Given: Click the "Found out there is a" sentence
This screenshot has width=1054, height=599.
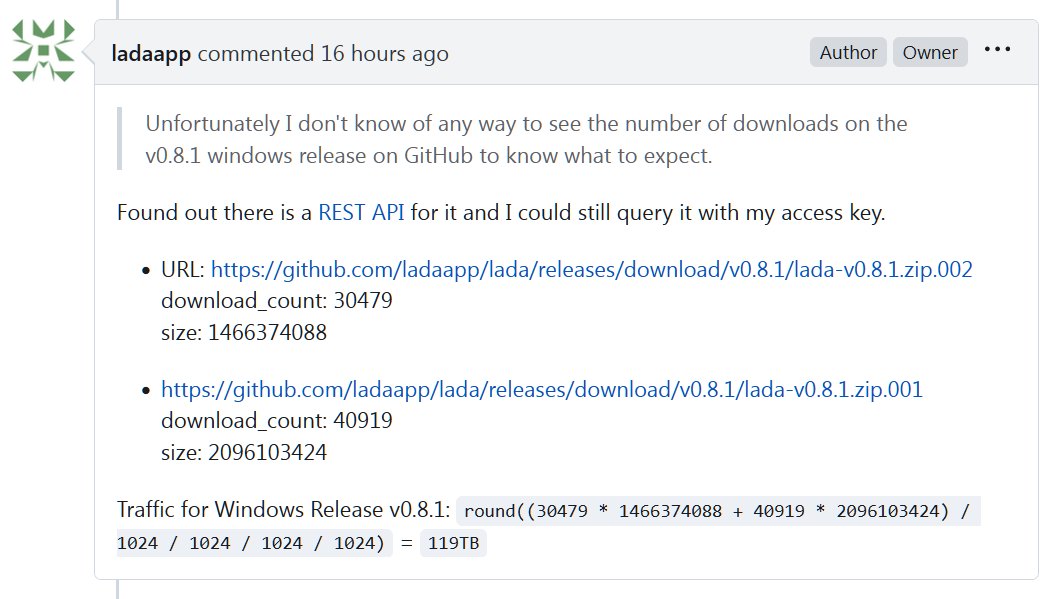Looking at the screenshot, I should tap(215, 213).
